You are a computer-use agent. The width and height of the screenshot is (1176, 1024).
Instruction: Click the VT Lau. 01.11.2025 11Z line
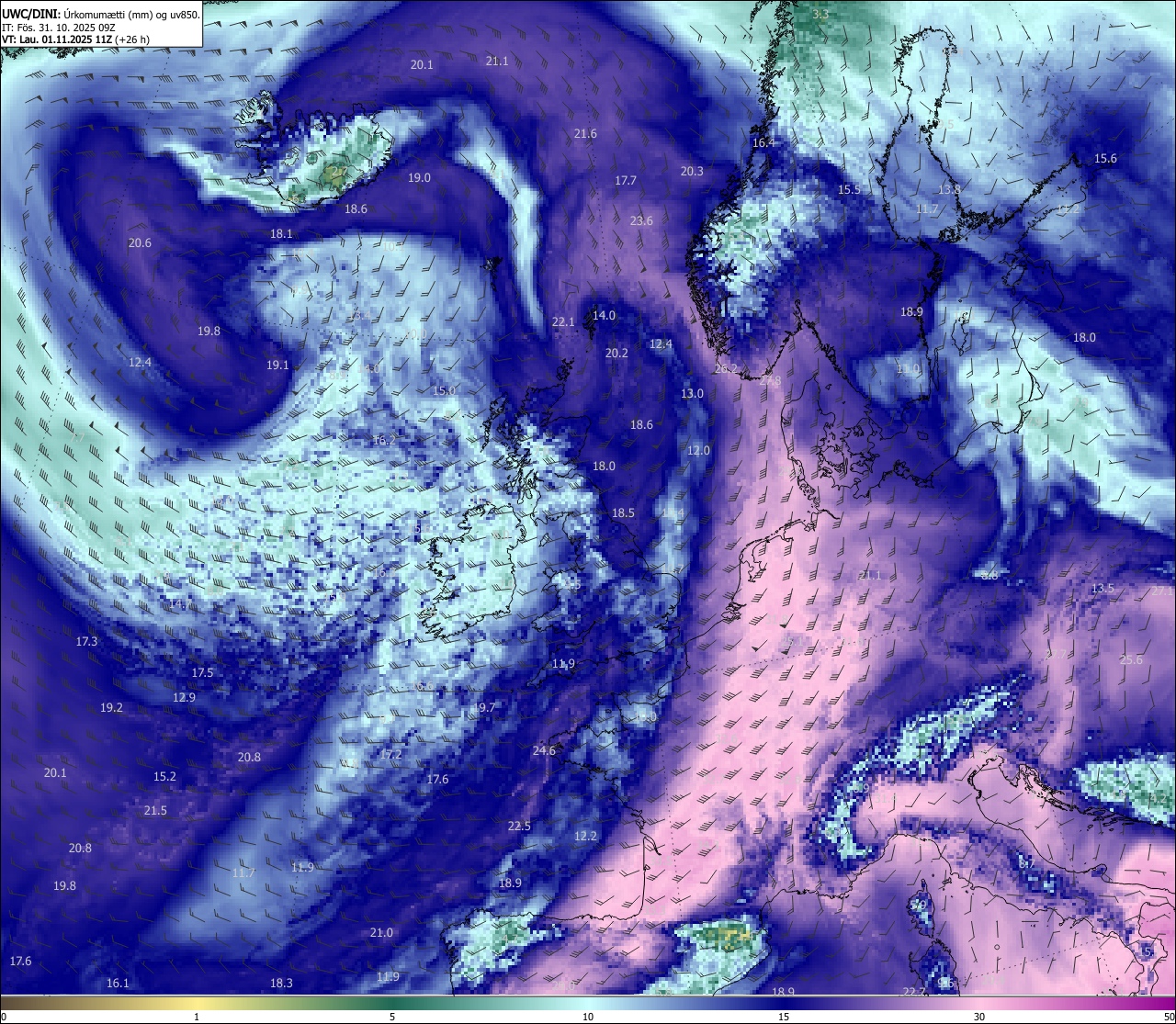[x=75, y=39]
